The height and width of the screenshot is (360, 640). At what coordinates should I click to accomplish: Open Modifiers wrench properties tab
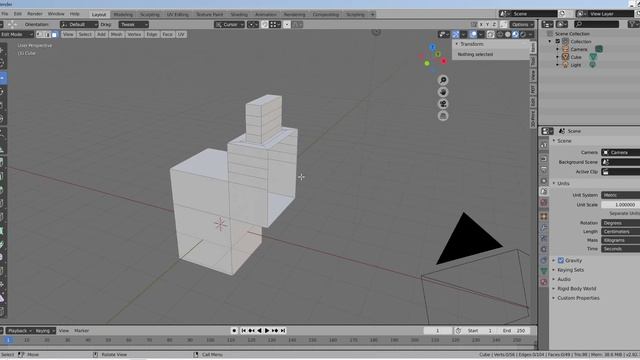[x=544, y=227]
